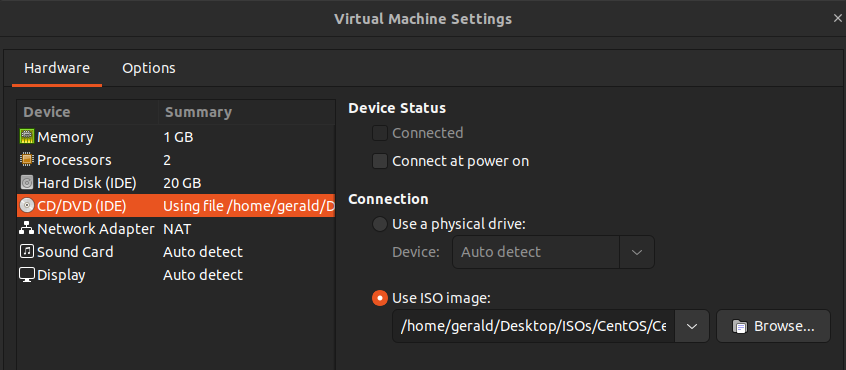Viewport: 846px width, 370px height.
Task: Select the Use ISO image radio button
Action: click(380, 298)
